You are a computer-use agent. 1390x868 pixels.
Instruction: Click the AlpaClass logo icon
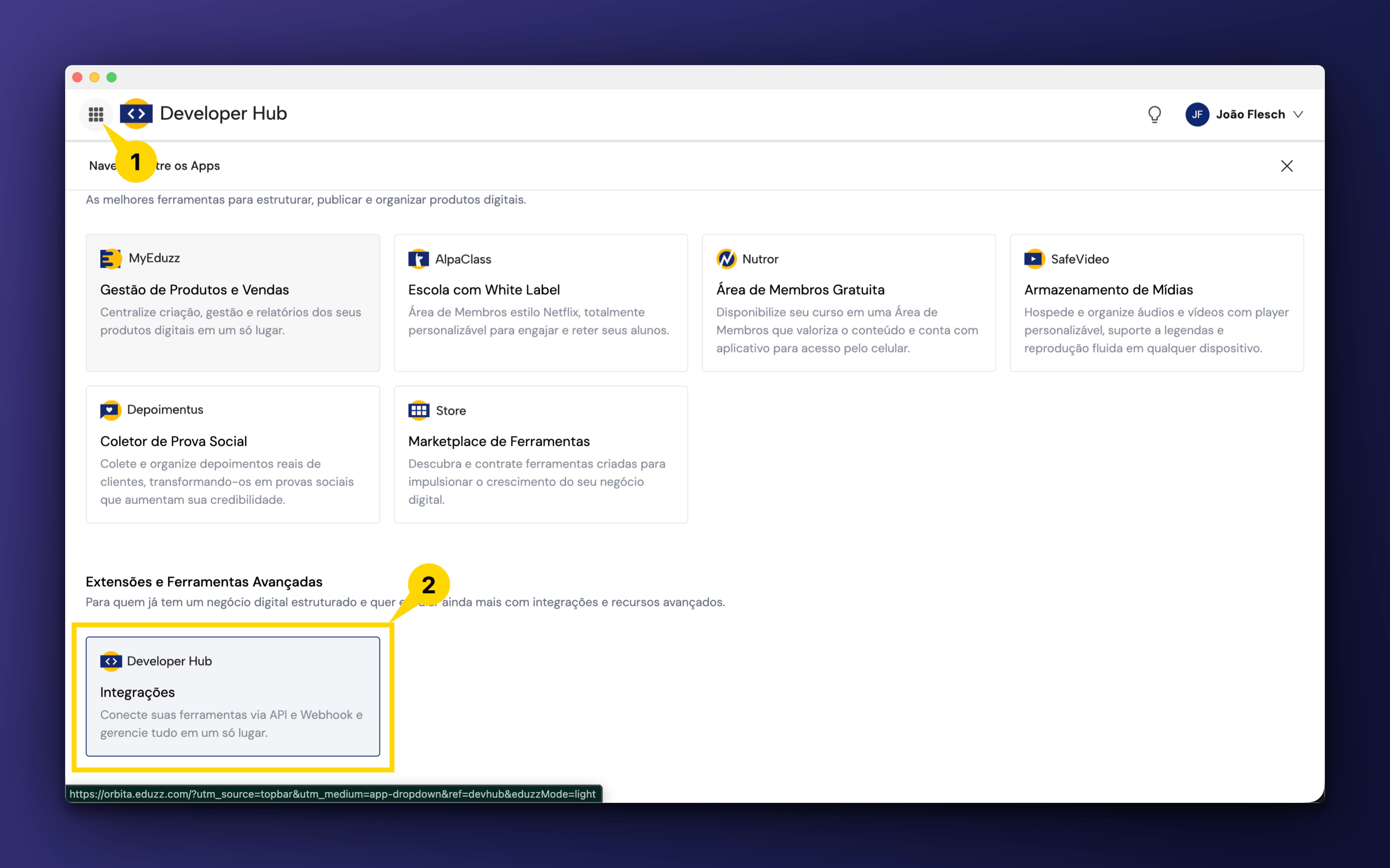pyautogui.click(x=418, y=259)
